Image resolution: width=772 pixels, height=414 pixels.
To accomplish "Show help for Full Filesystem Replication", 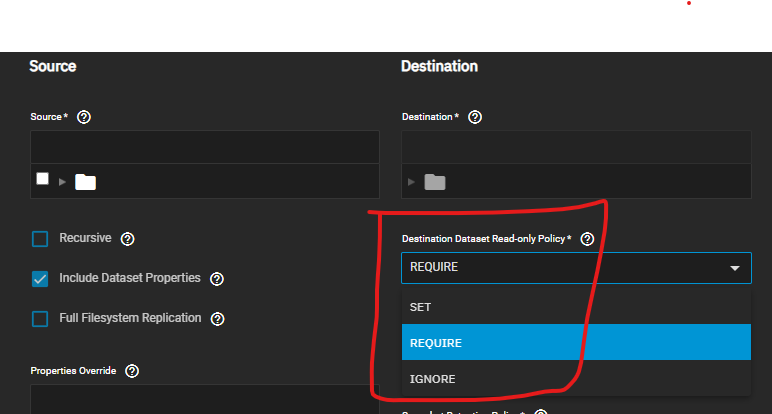I will (x=217, y=319).
